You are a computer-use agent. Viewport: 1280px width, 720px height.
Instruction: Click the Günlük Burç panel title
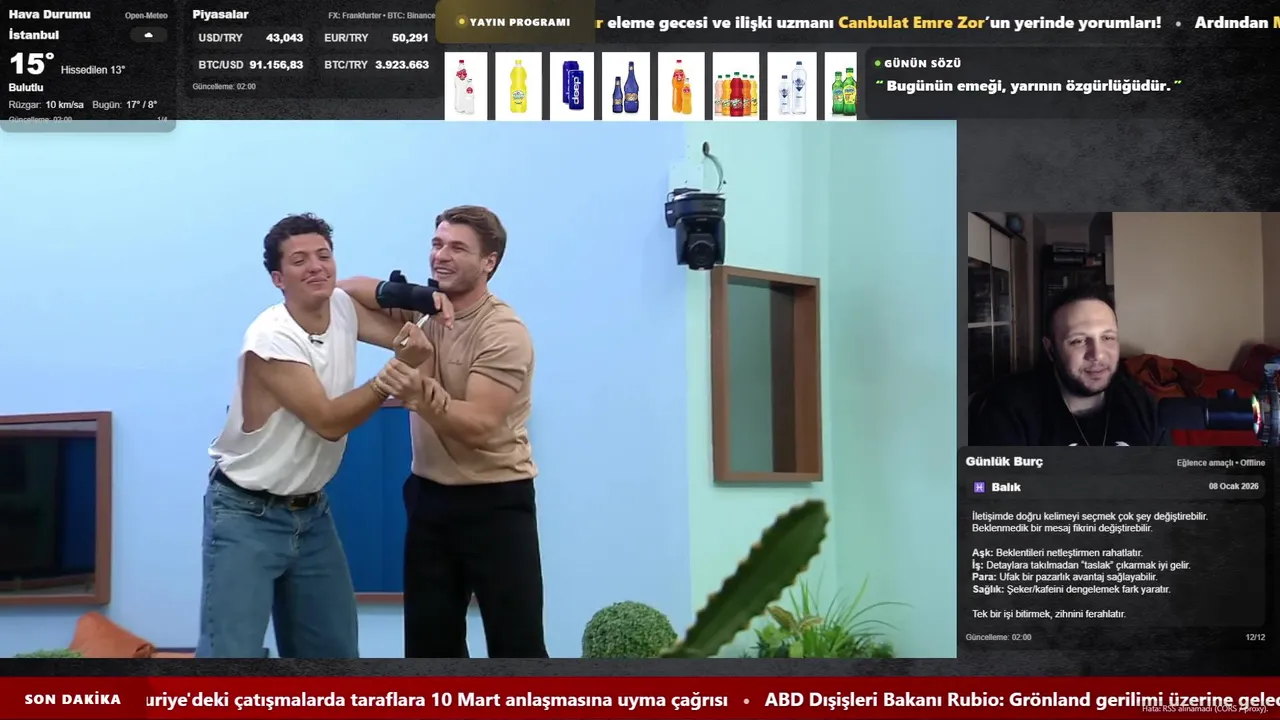coord(1004,462)
